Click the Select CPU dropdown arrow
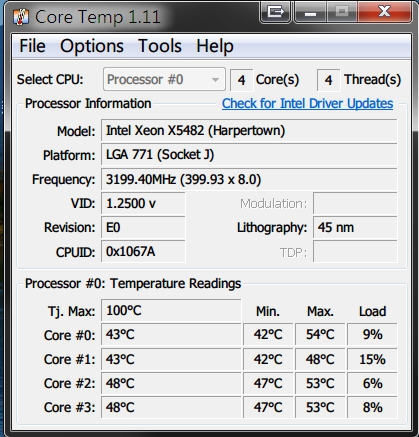The image size is (419, 437). 215,80
